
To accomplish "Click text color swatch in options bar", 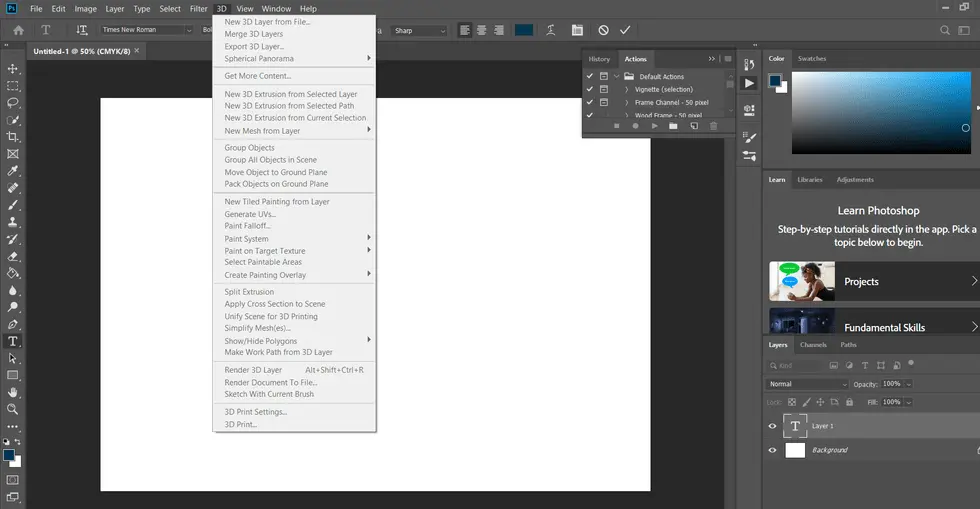I will point(524,30).
